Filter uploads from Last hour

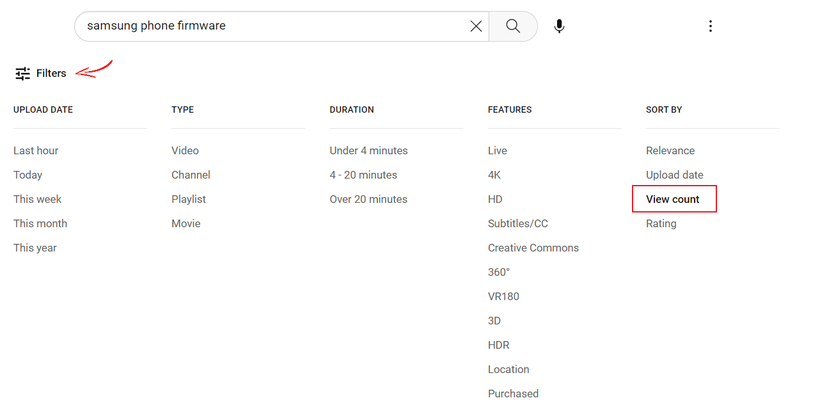coord(36,151)
